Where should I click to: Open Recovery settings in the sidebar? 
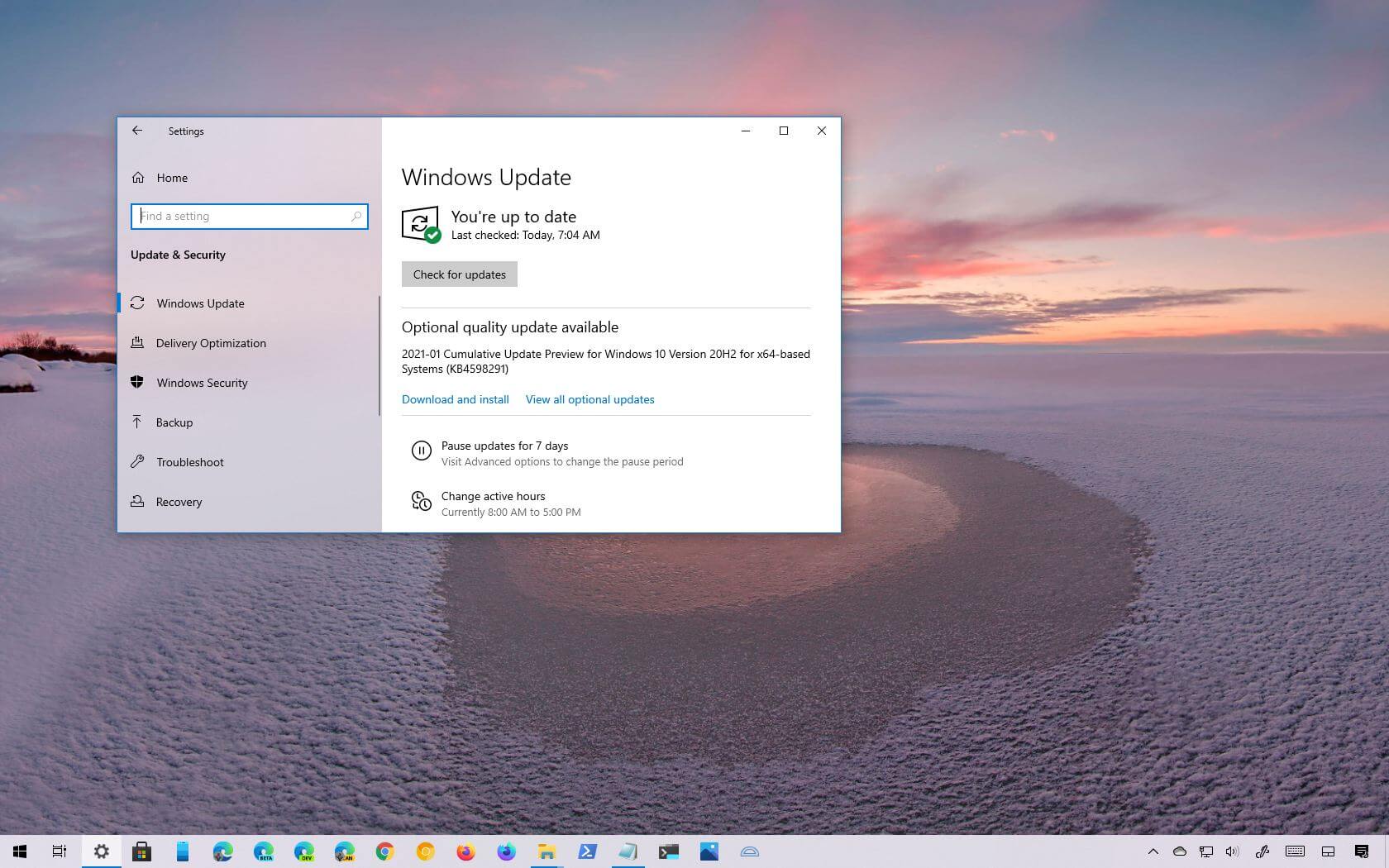point(179,502)
